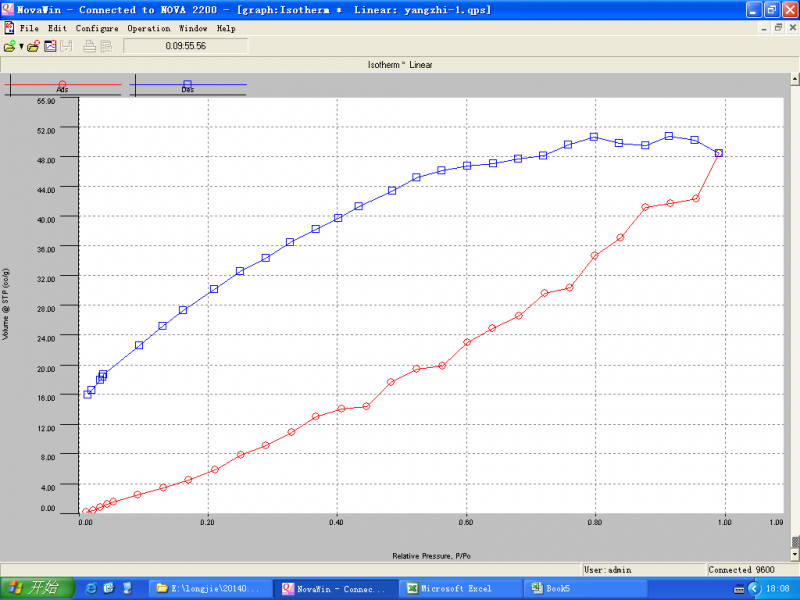Viewport: 800px width, 600px height.
Task: Open the Windows Start button
Action: point(37,588)
